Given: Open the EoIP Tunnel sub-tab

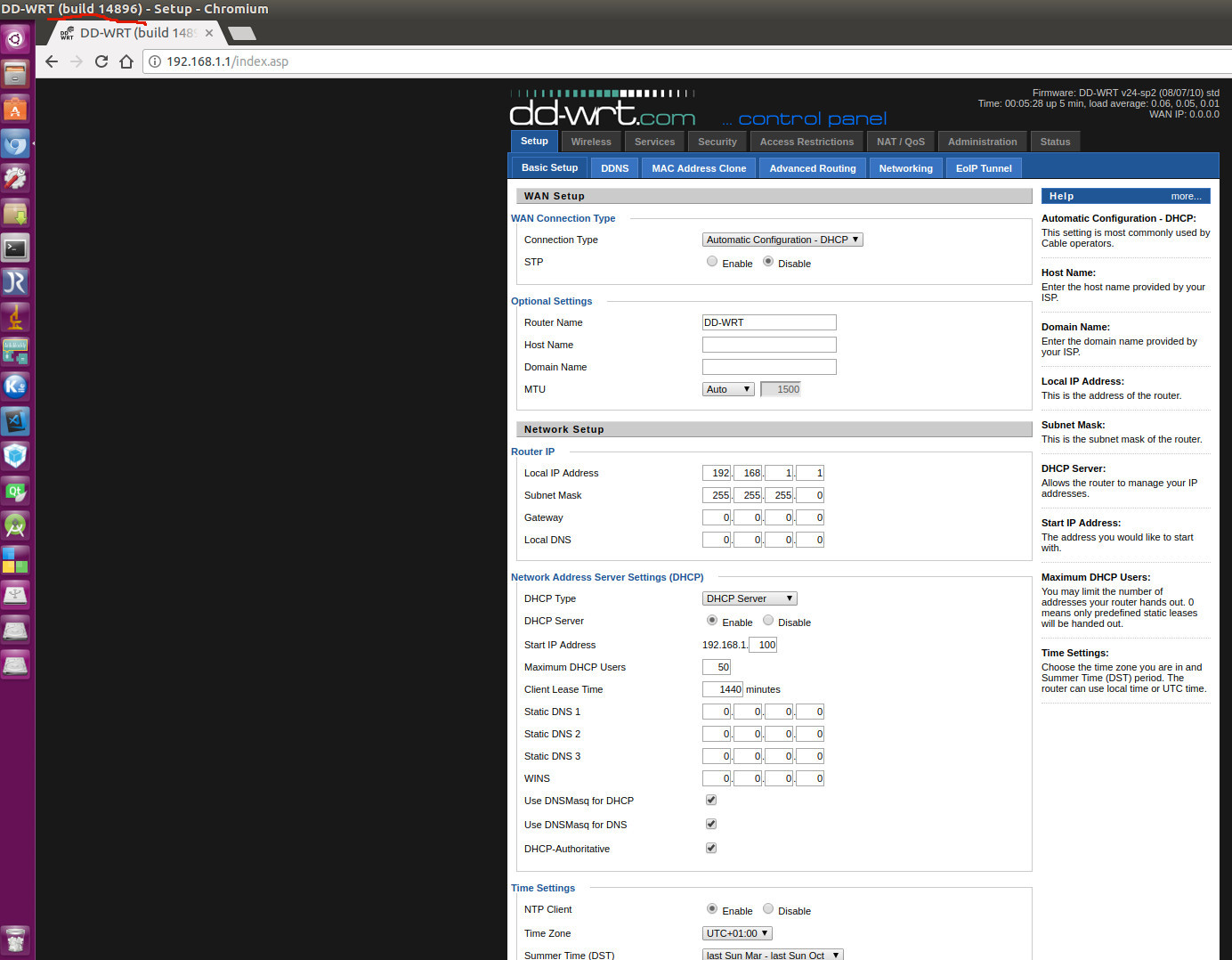Looking at the screenshot, I should point(984,168).
